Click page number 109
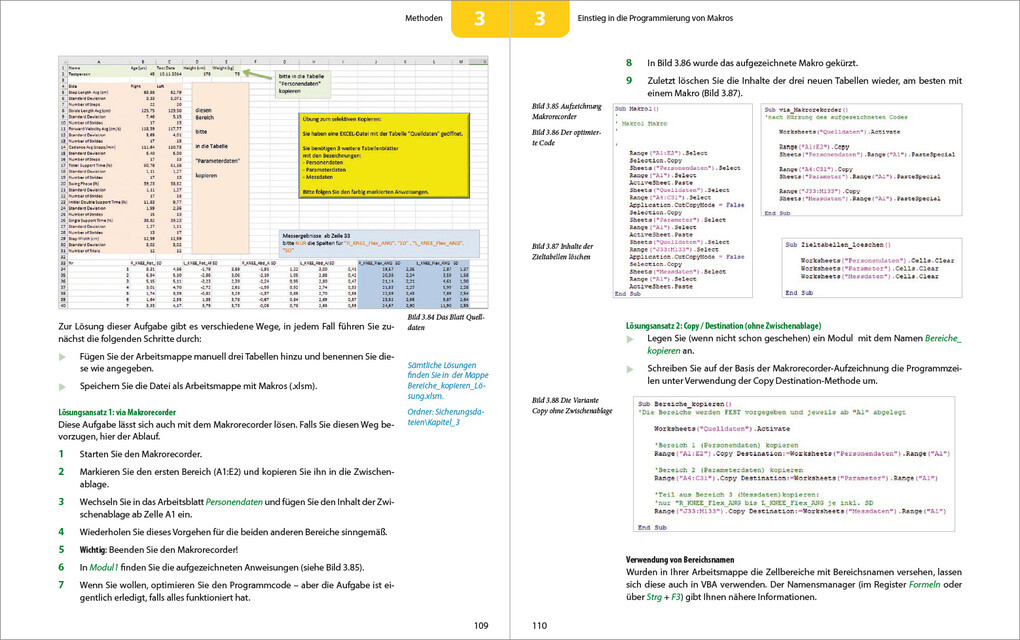 [481, 626]
